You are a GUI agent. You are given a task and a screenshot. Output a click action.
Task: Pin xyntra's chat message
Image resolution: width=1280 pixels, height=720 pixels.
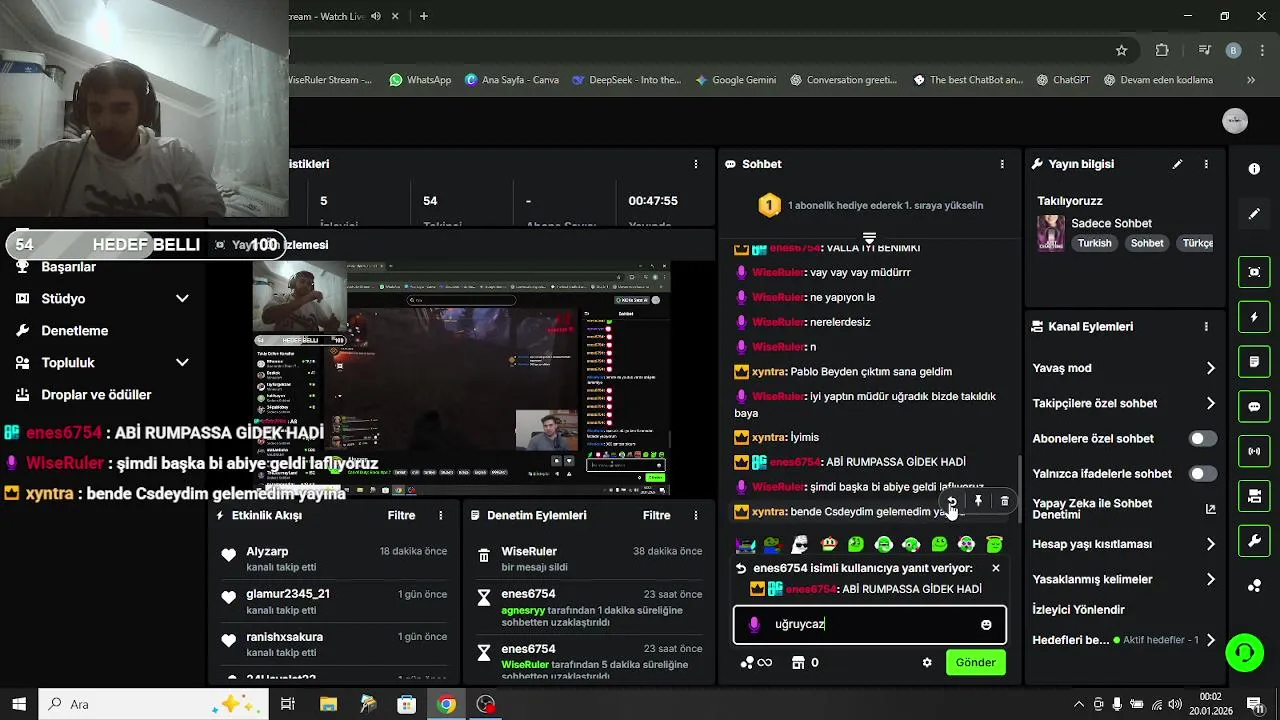(978, 501)
